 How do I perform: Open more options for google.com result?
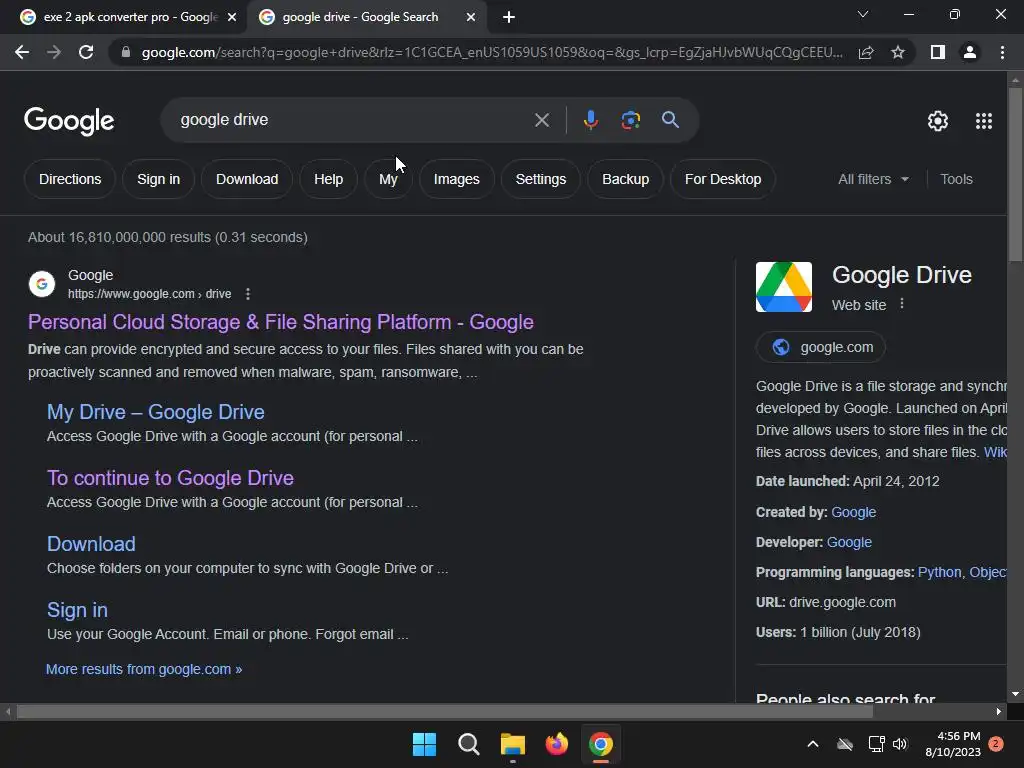pos(248,294)
